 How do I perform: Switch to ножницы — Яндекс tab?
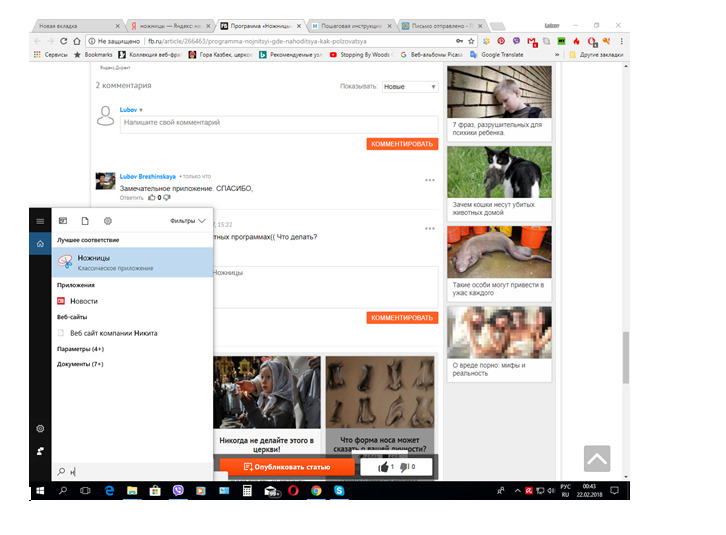pos(170,26)
